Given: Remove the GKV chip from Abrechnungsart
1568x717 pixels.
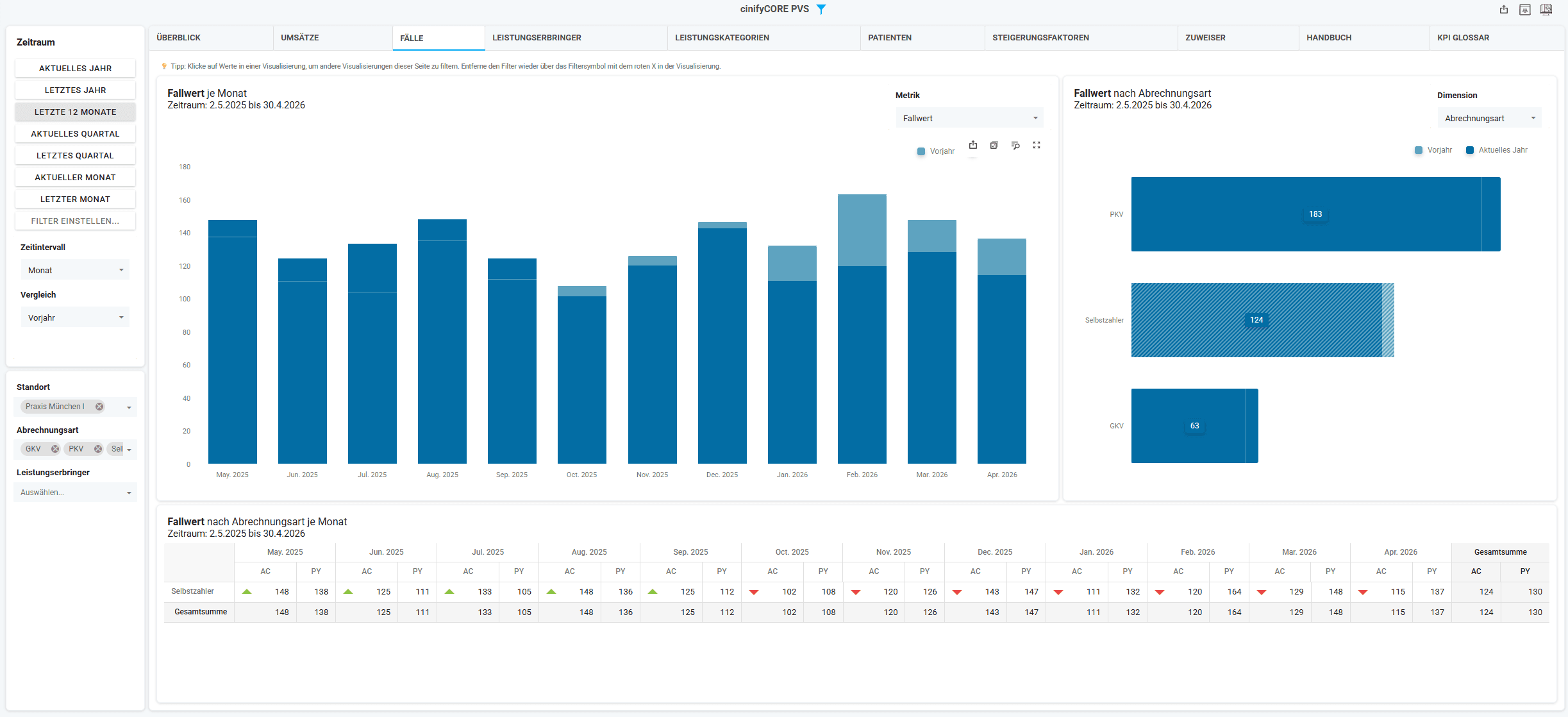Looking at the screenshot, I should click(x=55, y=449).
